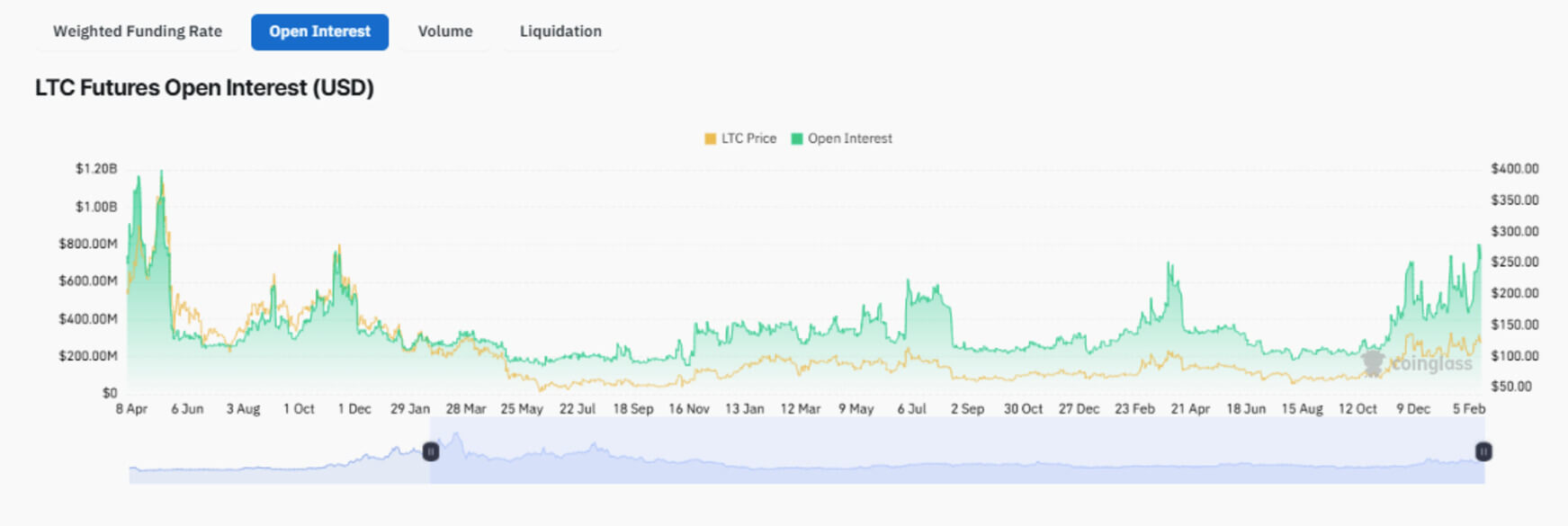The height and width of the screenshot is (526, 1568).
Task: Click the 1 Dec date label
Action: (354, 409)
